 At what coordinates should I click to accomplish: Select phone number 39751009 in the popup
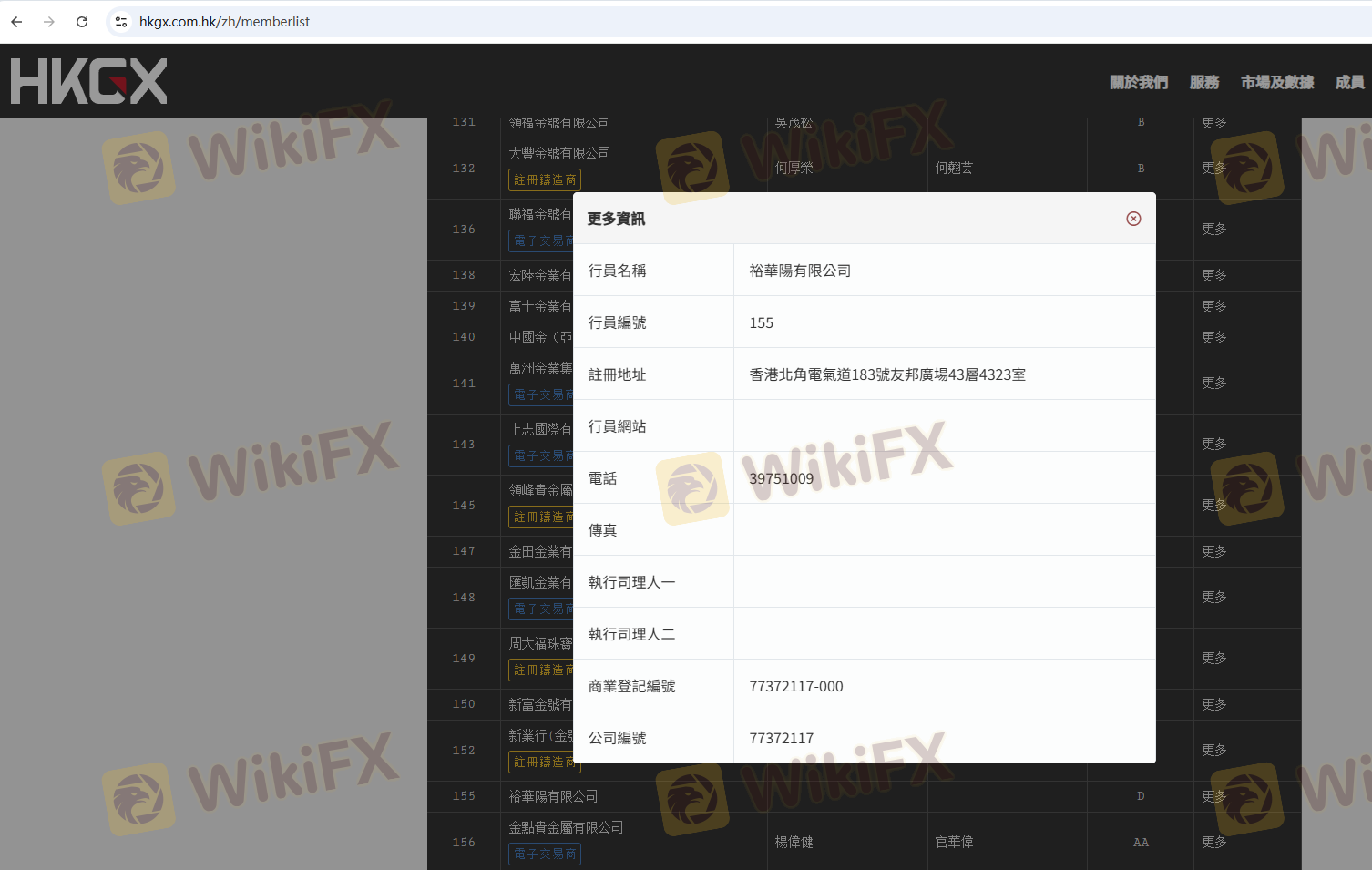pos(781,478)
